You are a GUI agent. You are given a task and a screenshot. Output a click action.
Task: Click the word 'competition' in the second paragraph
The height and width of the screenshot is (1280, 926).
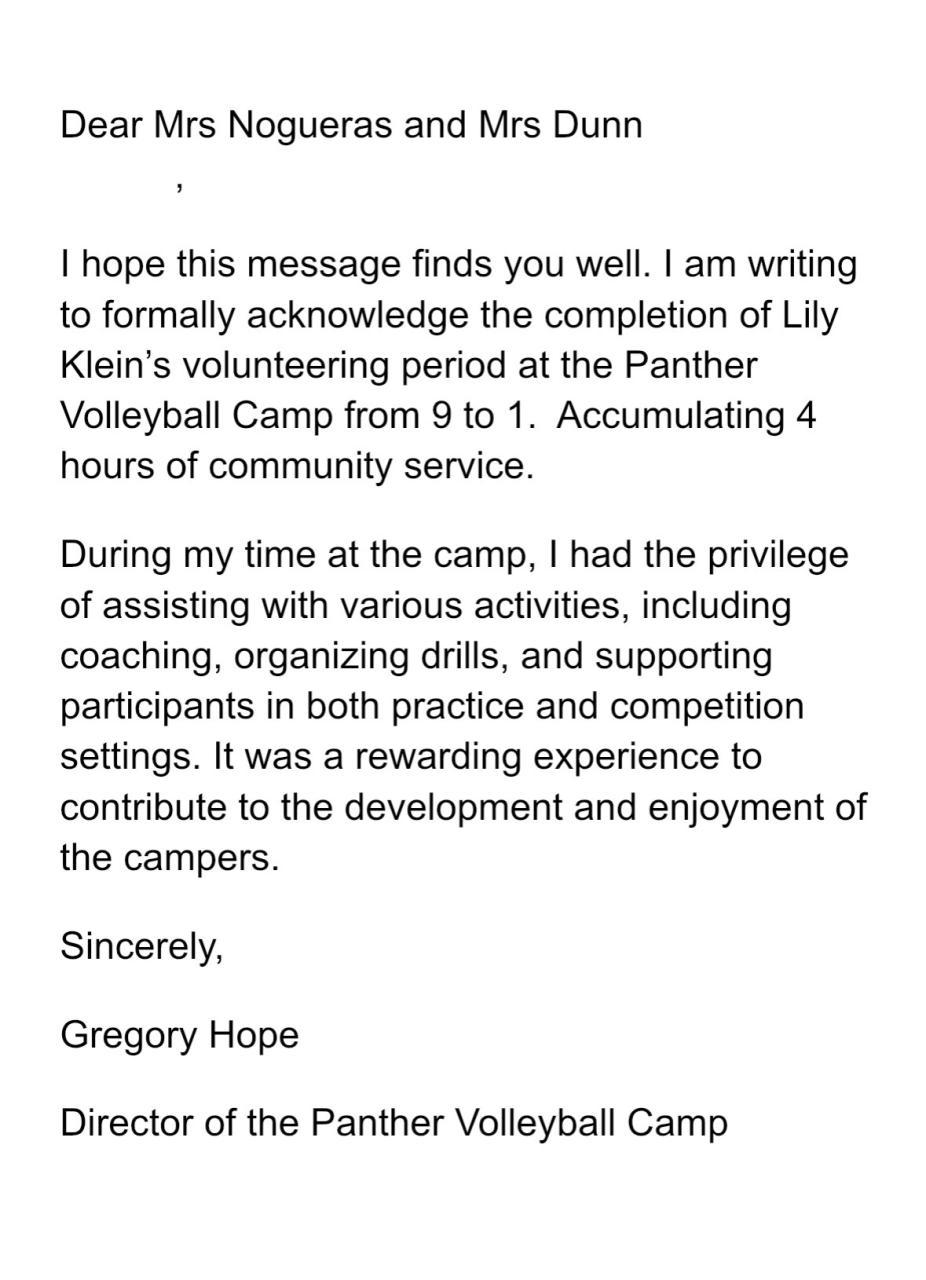pos(707,706)
